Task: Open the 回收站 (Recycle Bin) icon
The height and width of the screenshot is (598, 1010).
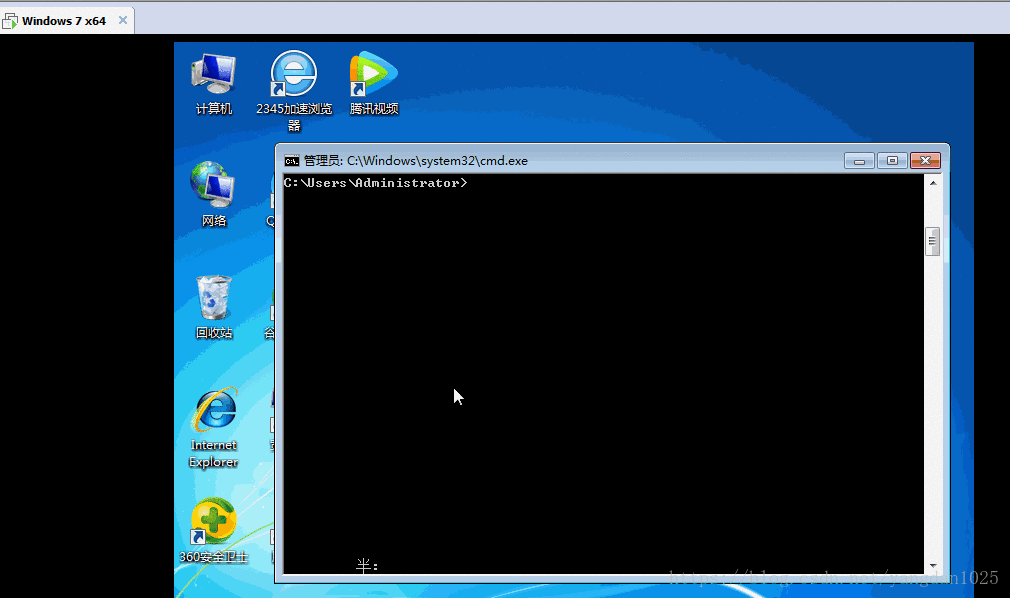Action: tap(214, 307)
